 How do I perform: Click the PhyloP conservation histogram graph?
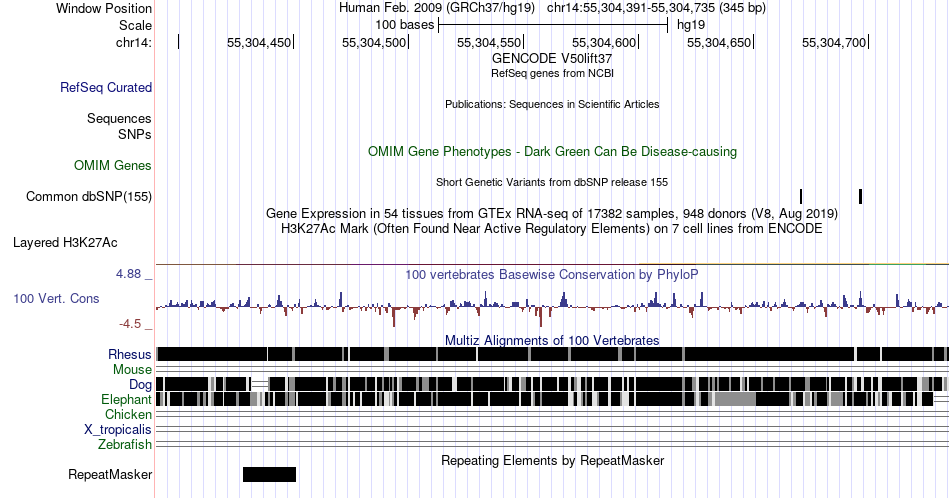coord(552,308)
